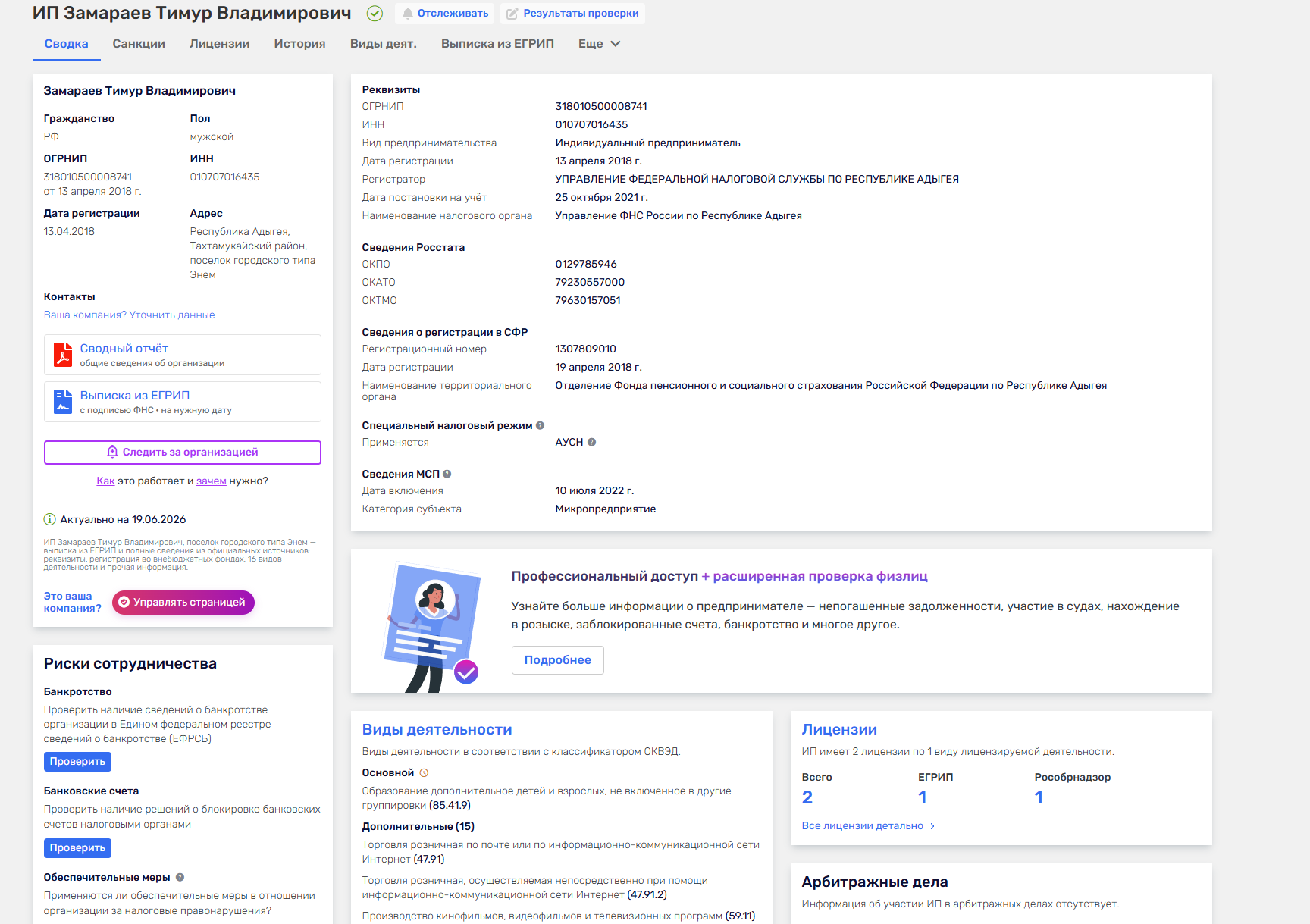Click Все лицензии детально link
1310x924 pixels.
click(863, 826)
